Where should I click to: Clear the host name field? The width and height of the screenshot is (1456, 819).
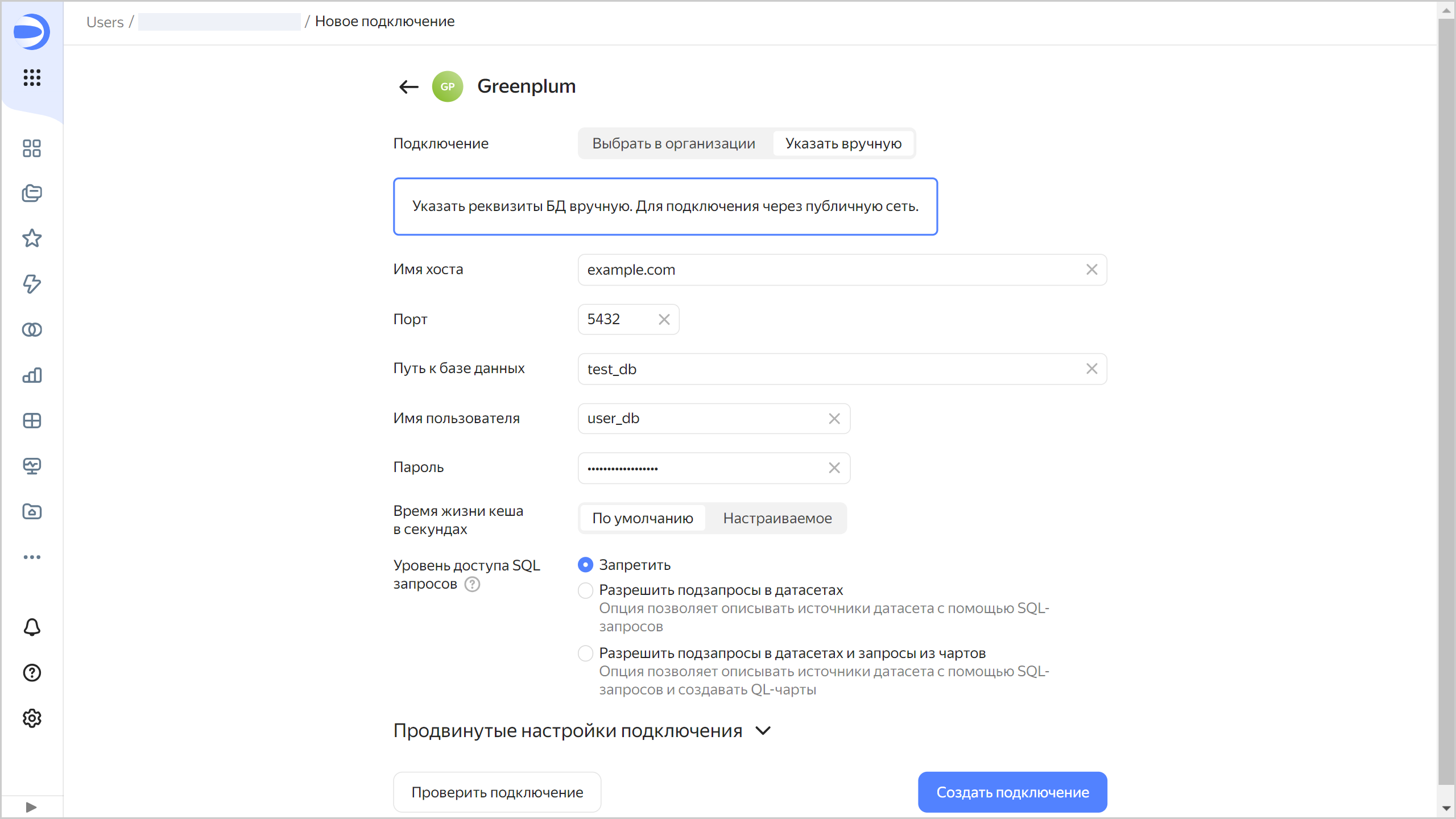(x=1091, y=270)
